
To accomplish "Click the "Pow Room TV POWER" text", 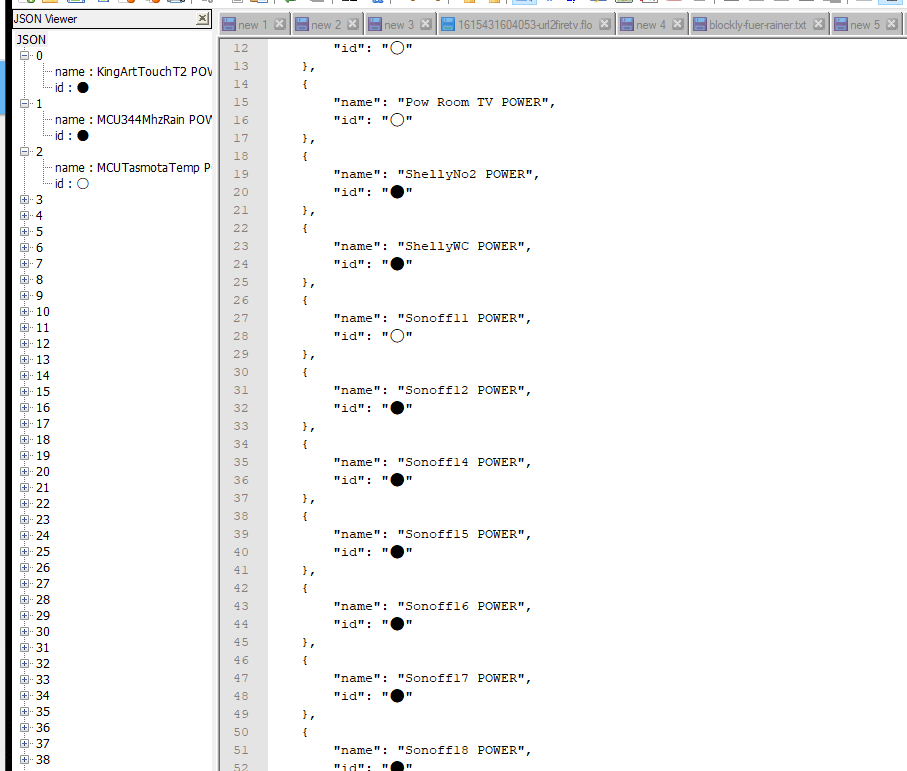I will pos(473,102).
